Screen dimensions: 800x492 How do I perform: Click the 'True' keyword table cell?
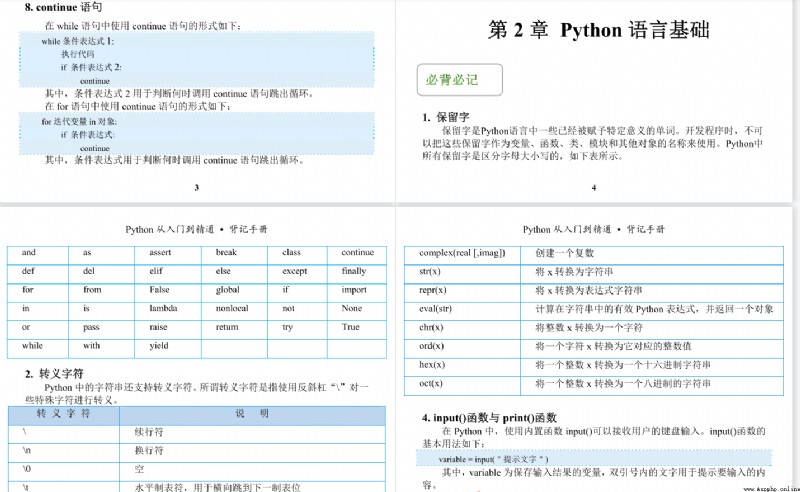tap(357, 331)
